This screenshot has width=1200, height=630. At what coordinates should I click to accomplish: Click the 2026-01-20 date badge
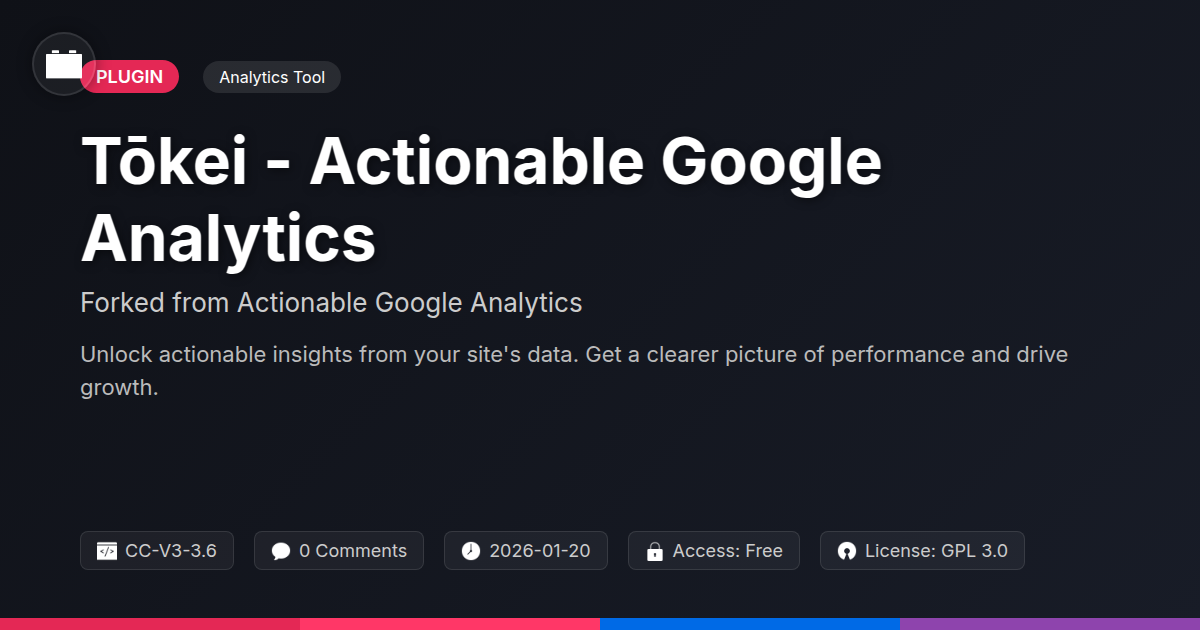(526, 551)
